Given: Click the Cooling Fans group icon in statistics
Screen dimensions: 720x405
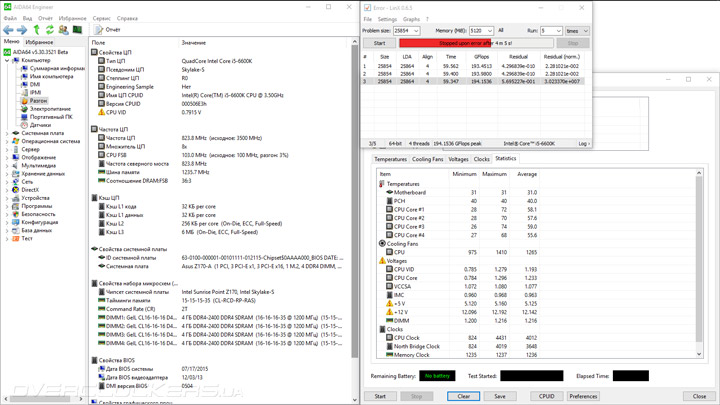Looking at the screenshot, I should click(x=382, y=244).
